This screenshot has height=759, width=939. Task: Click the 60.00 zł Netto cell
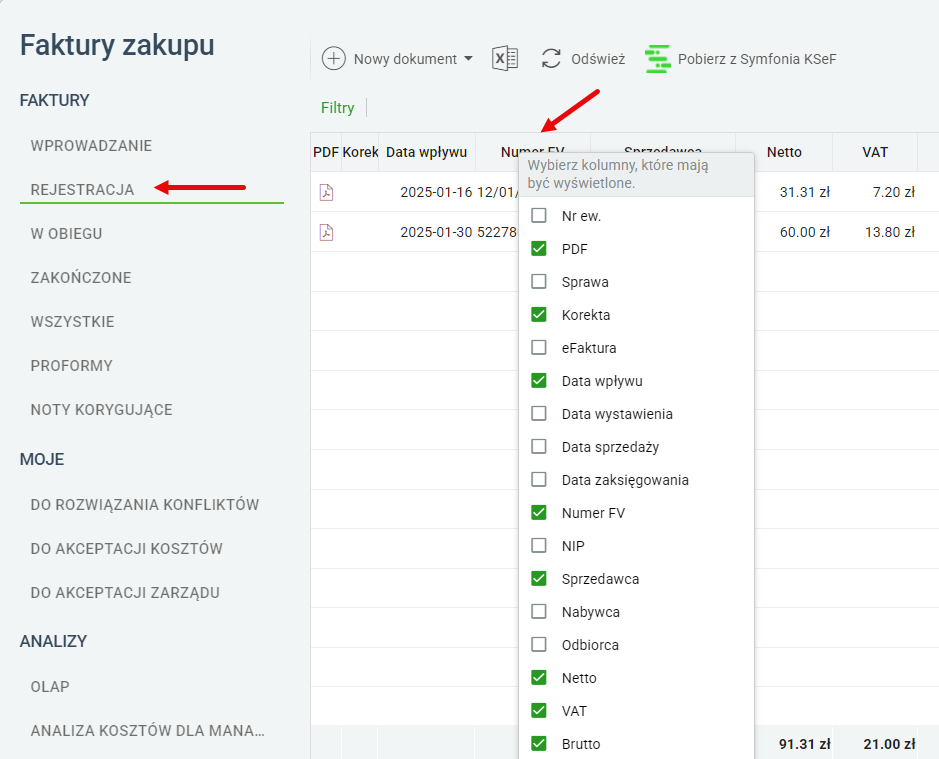(804, 232)
